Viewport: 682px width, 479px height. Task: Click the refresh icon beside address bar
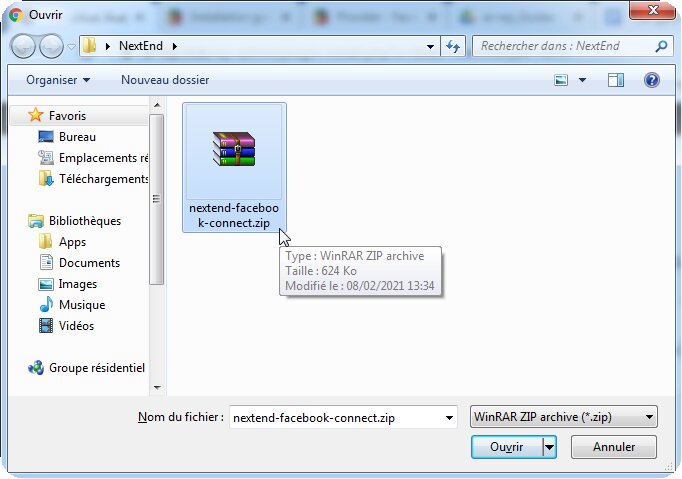(454, 46)
